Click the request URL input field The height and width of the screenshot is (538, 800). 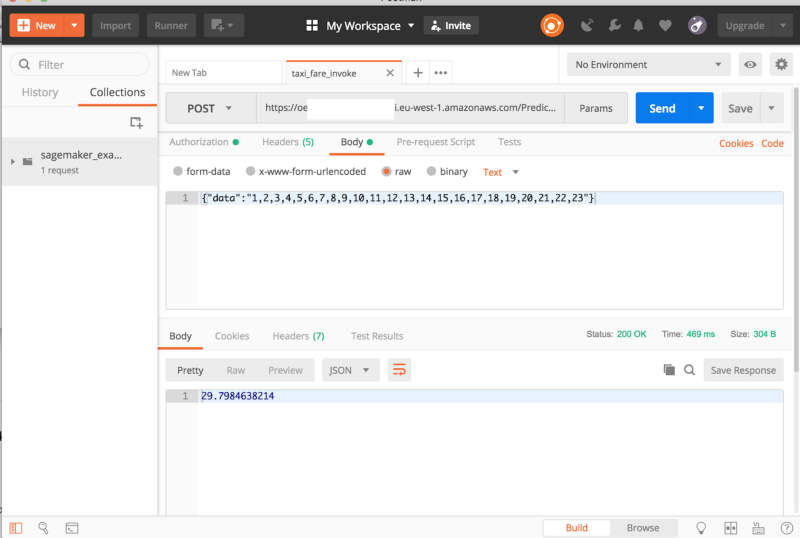point(410,108)
